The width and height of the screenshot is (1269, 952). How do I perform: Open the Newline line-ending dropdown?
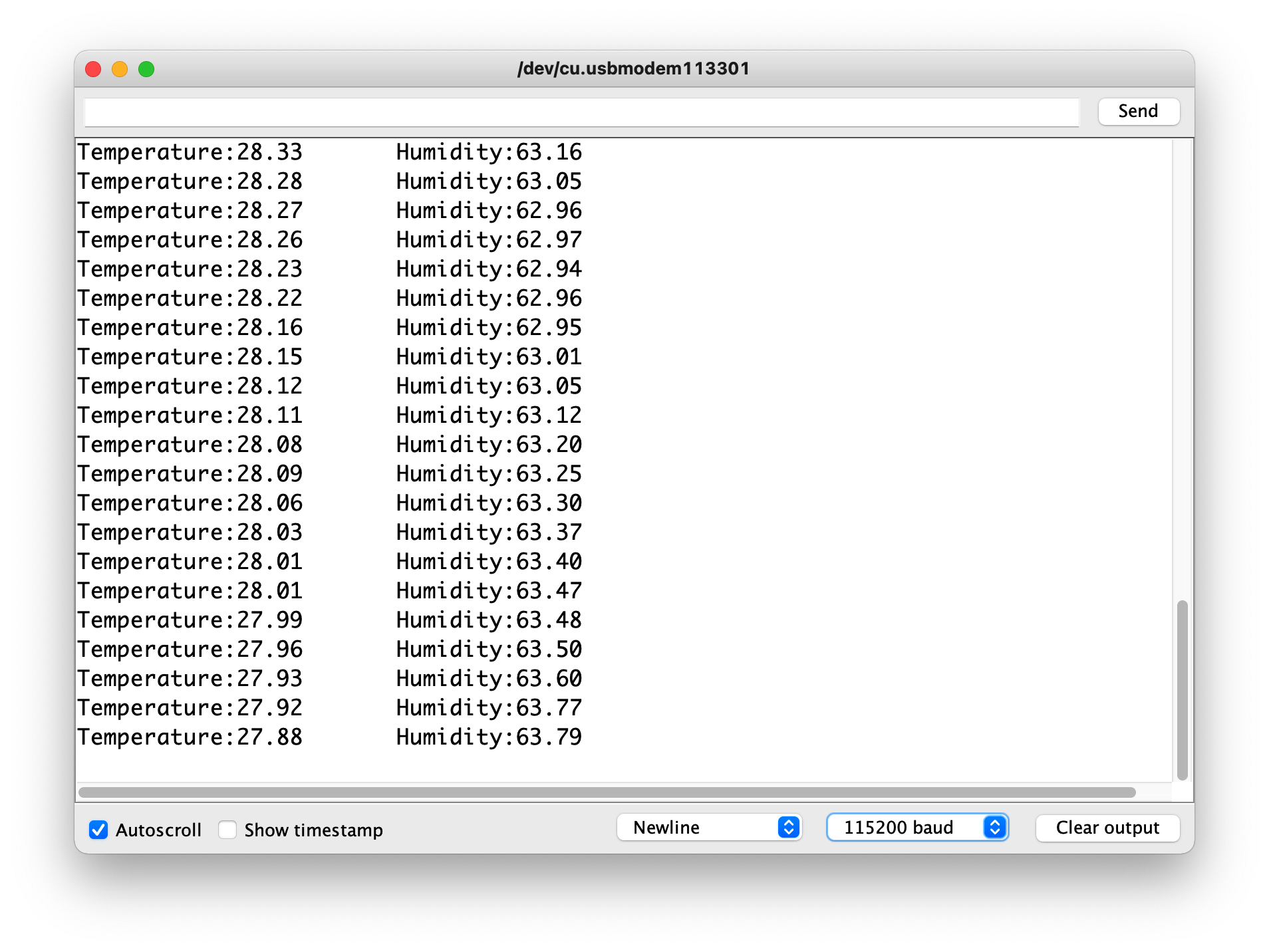tap(709, 828)
